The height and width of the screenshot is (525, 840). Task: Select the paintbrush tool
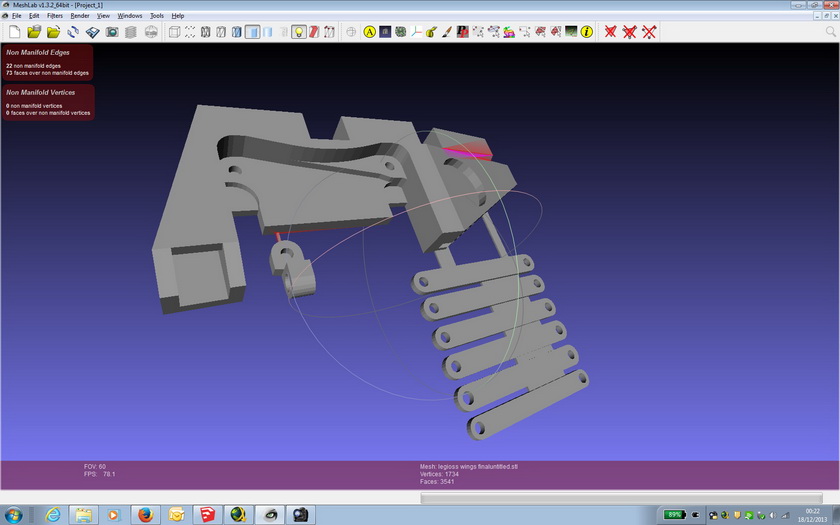point(447,32)
